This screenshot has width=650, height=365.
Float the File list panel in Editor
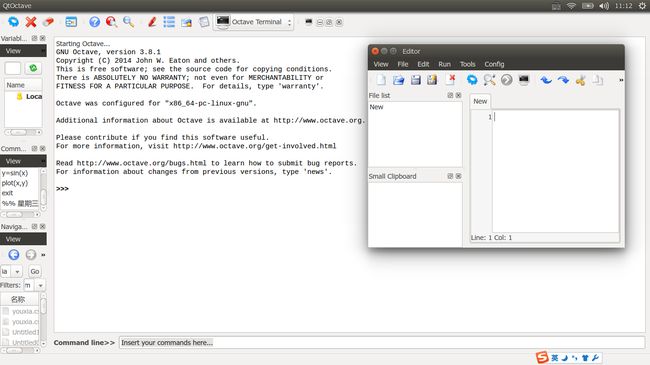tap(450, 95)
